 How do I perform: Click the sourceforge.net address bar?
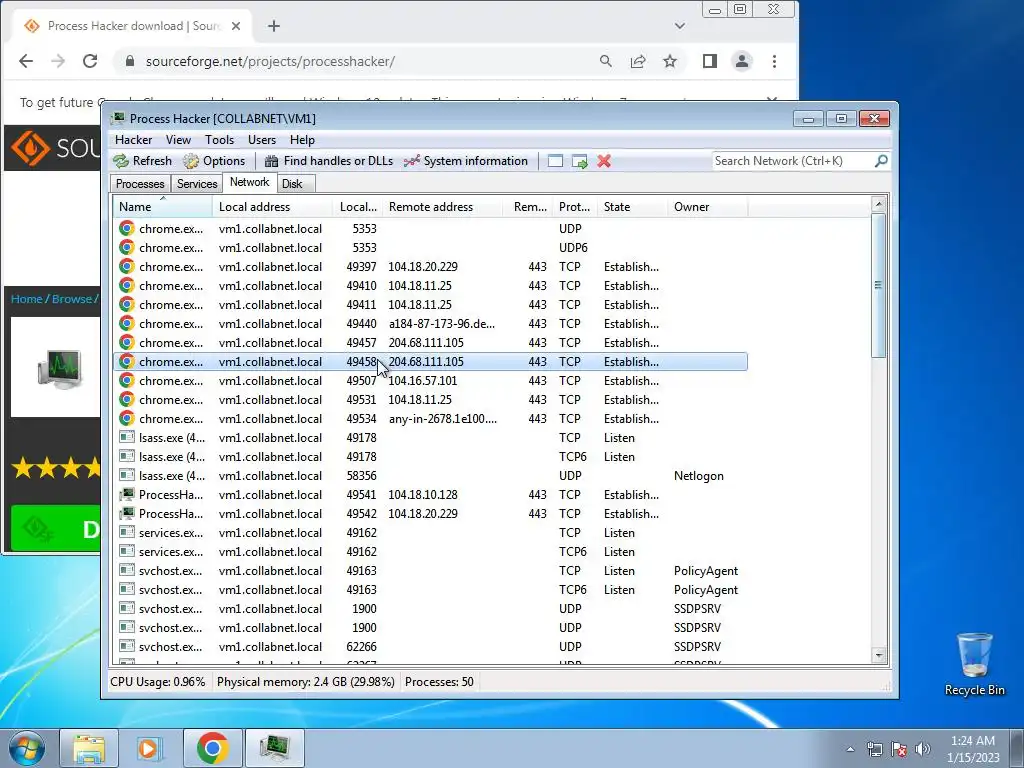click(358, 61)
